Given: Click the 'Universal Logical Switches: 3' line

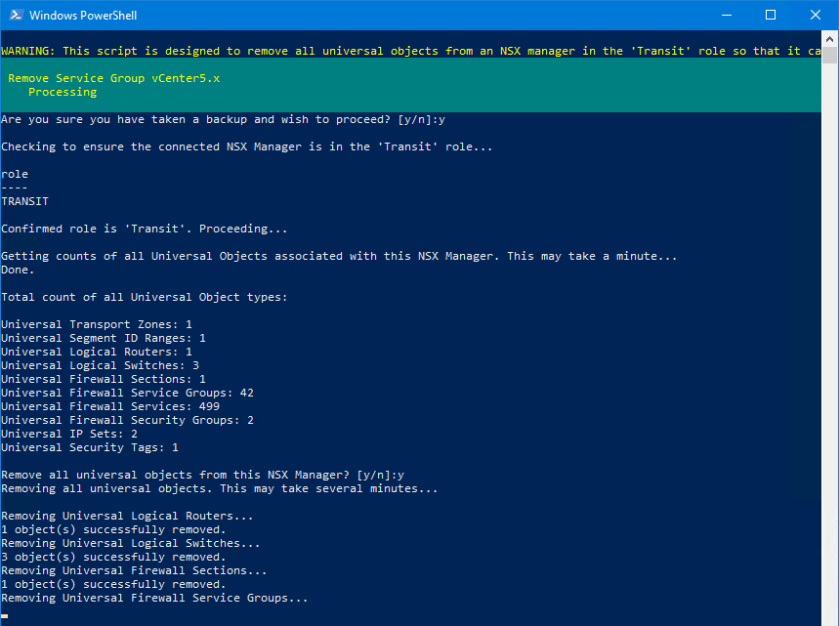Looking at the screenshot, I should click(x=100, y=366).
